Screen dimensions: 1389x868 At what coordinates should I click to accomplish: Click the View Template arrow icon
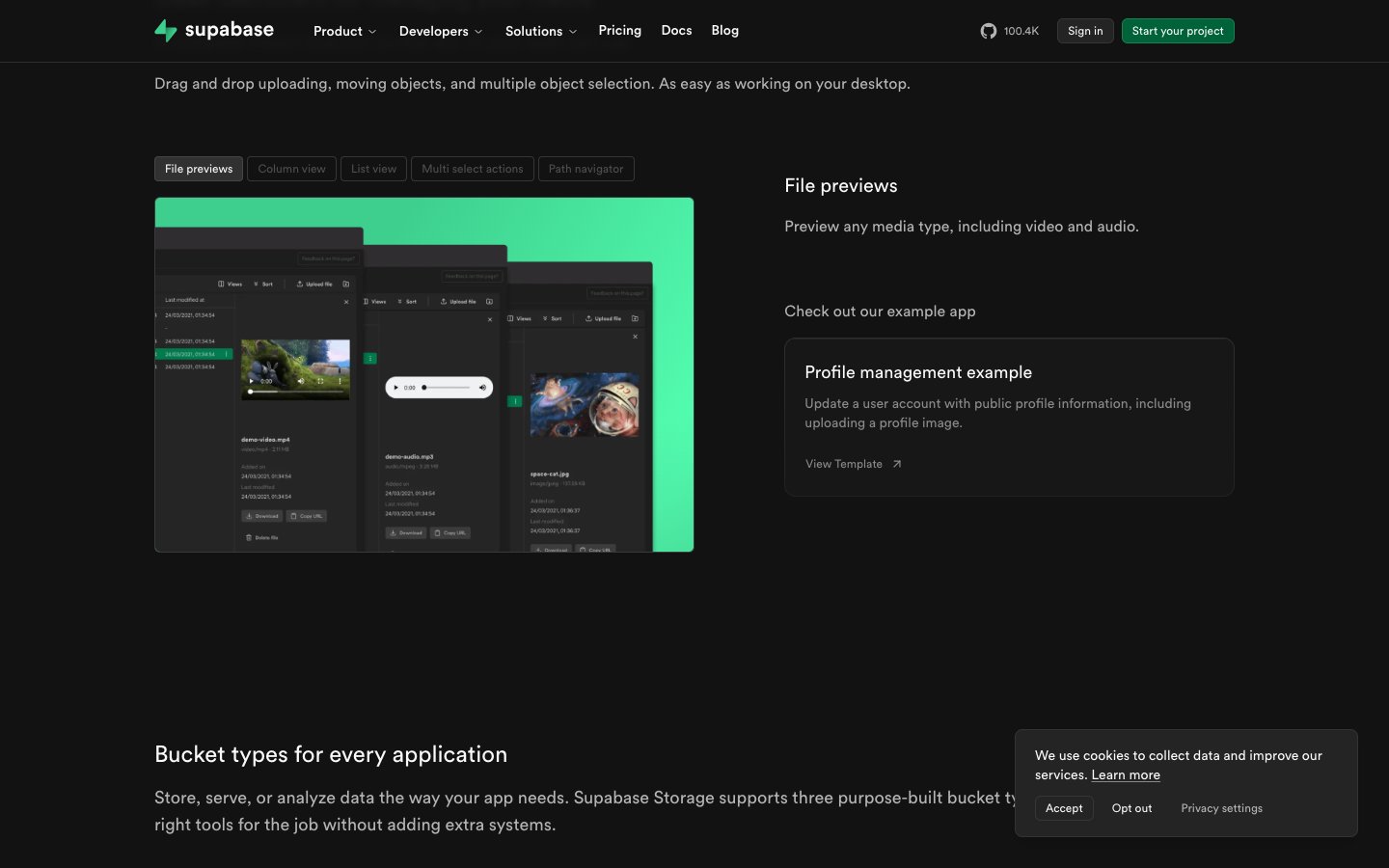897,464
